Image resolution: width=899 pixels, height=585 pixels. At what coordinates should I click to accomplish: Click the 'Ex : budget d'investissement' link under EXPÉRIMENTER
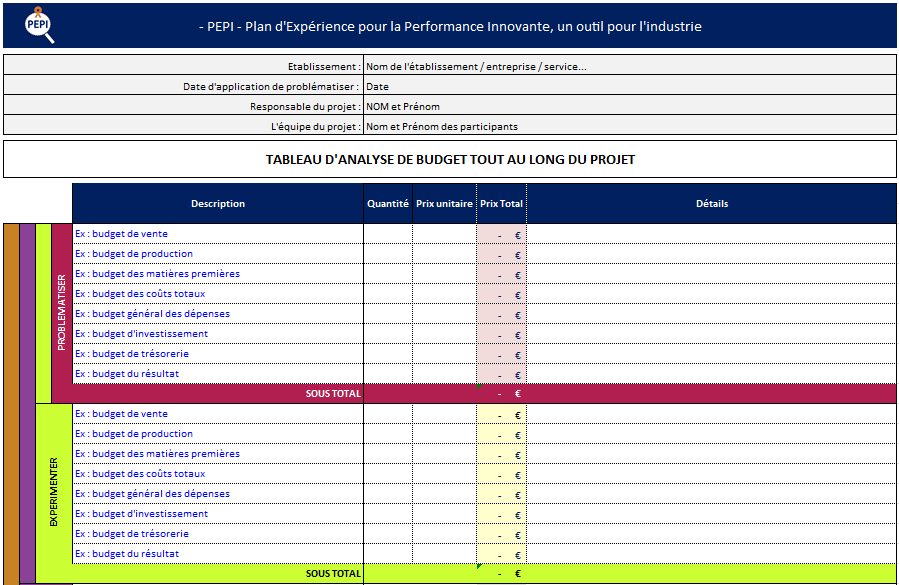tap(140, 513)
